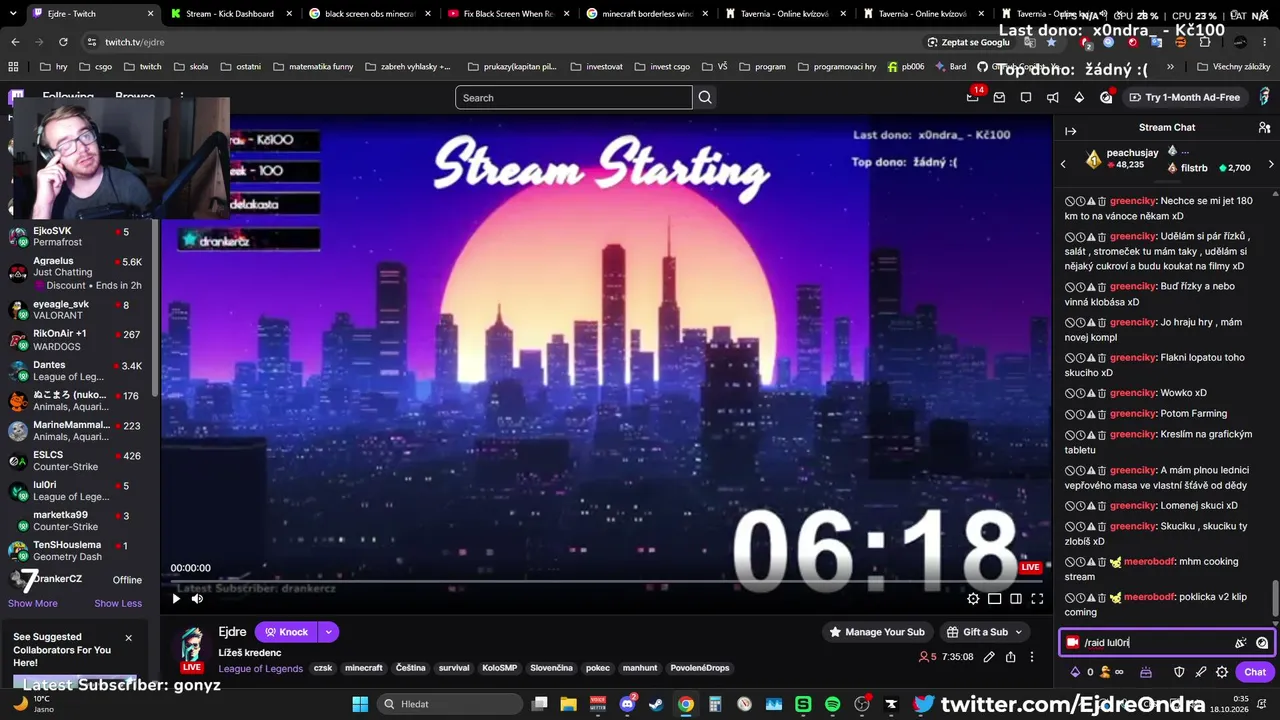The height and width of the screenshot is (720, 1280).
Task: Collapse the Stream Chat panel arrow
Action: pos(1070,131)
